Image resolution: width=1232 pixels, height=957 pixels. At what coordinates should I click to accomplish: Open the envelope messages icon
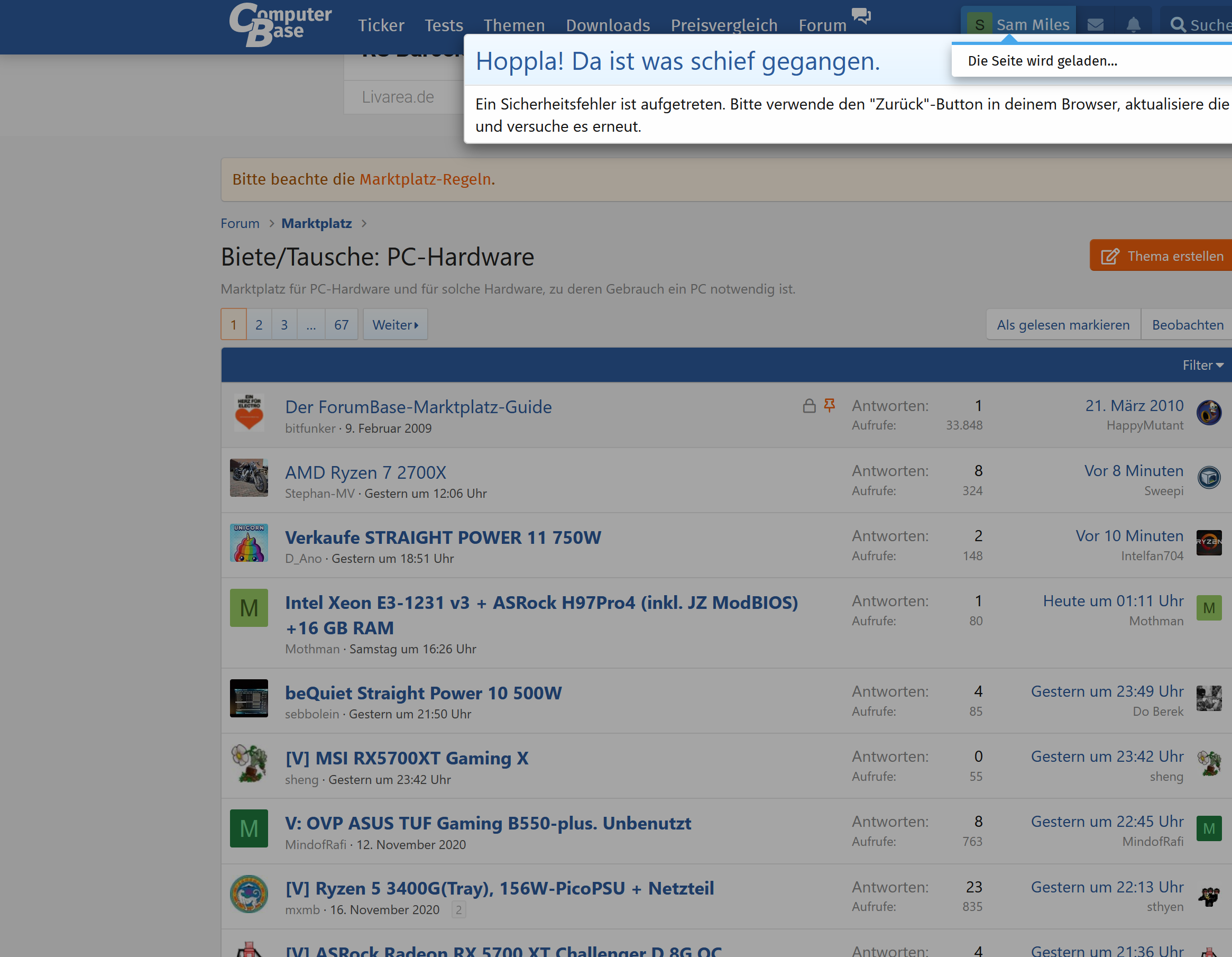click(1095, 25)
